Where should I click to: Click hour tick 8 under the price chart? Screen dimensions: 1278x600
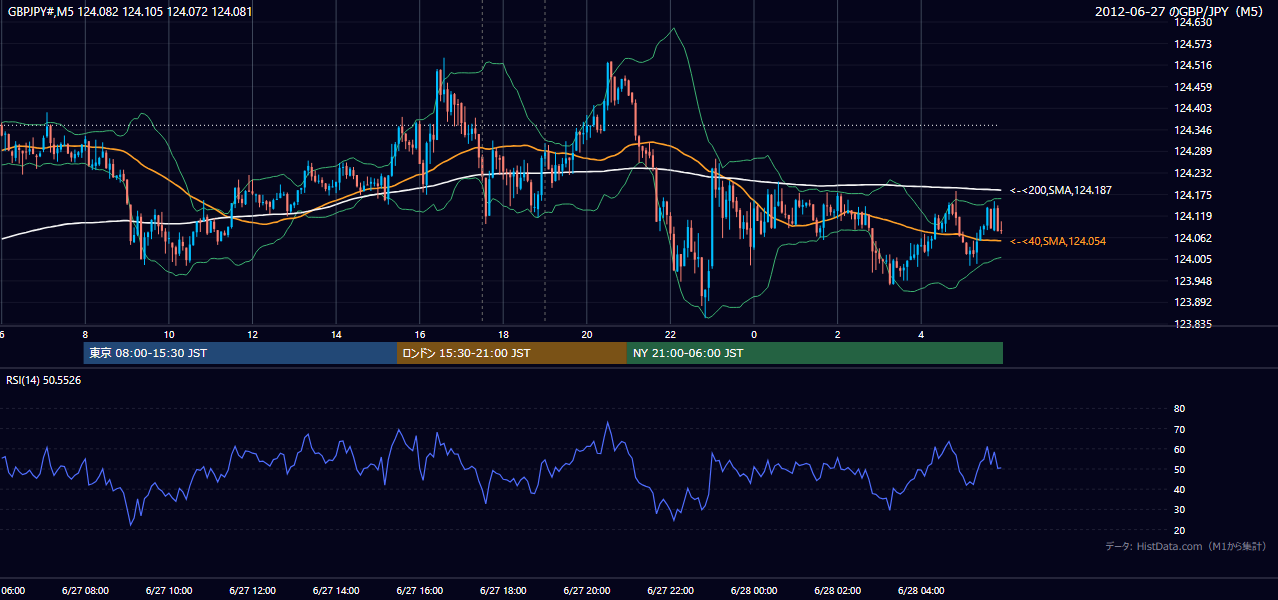85,335
